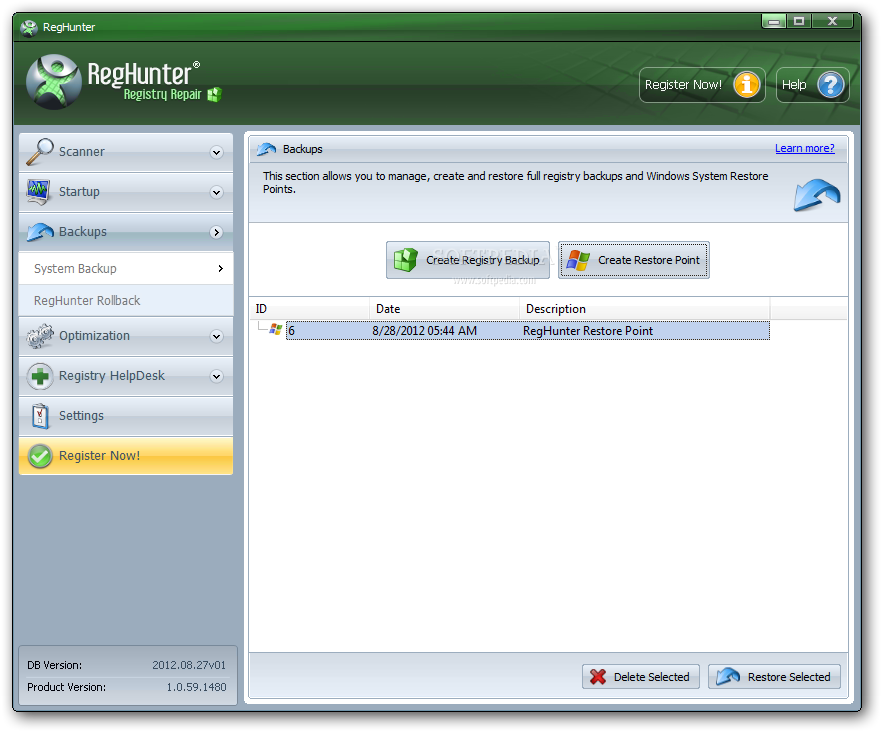Image resolution: width=882 pixels, height=732 pixels.
Task: Click the Windows flag Restore Point icon
Action: (578, 260)
